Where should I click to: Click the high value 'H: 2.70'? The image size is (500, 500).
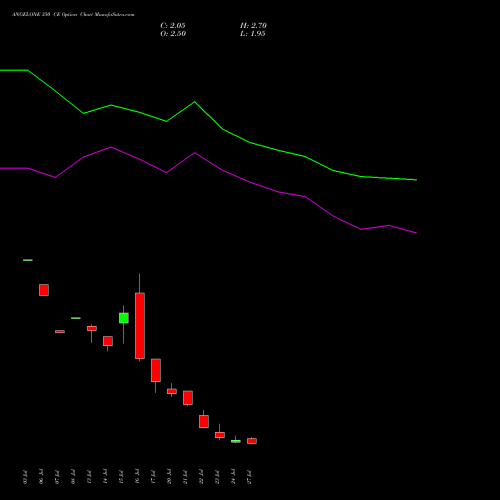click(x=253, y=26)
